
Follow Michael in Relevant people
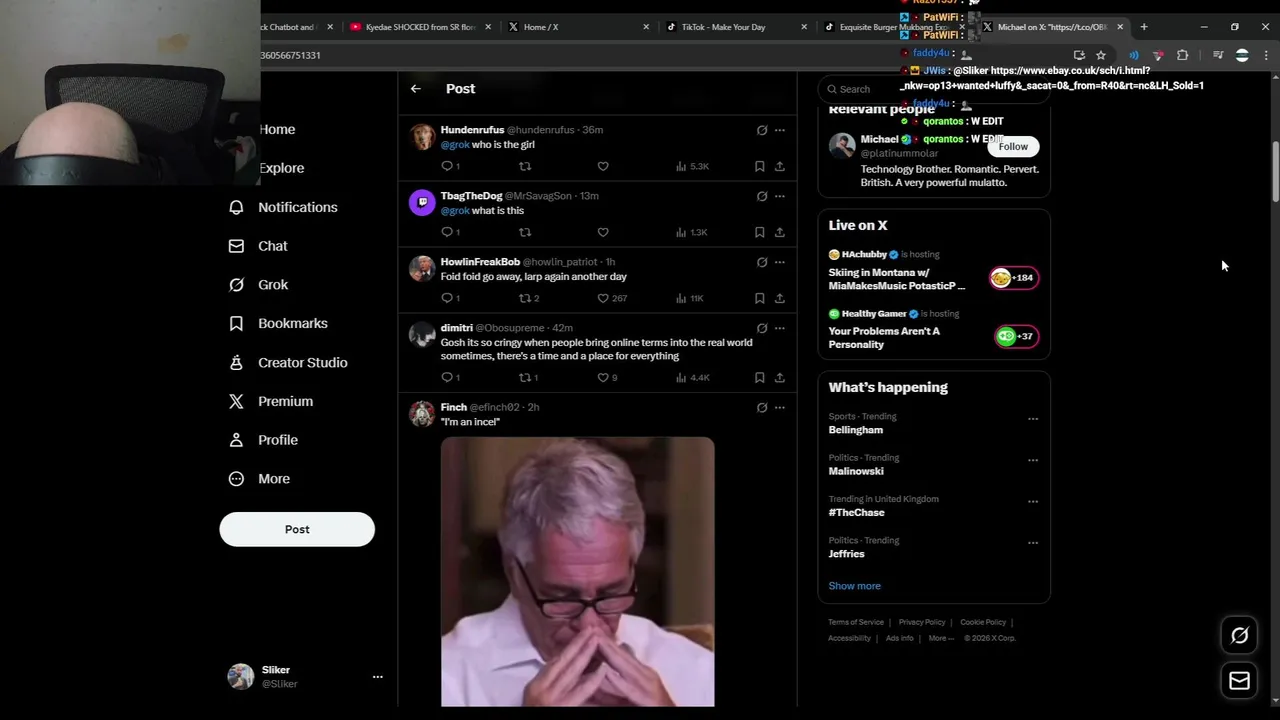[1013, 147]
